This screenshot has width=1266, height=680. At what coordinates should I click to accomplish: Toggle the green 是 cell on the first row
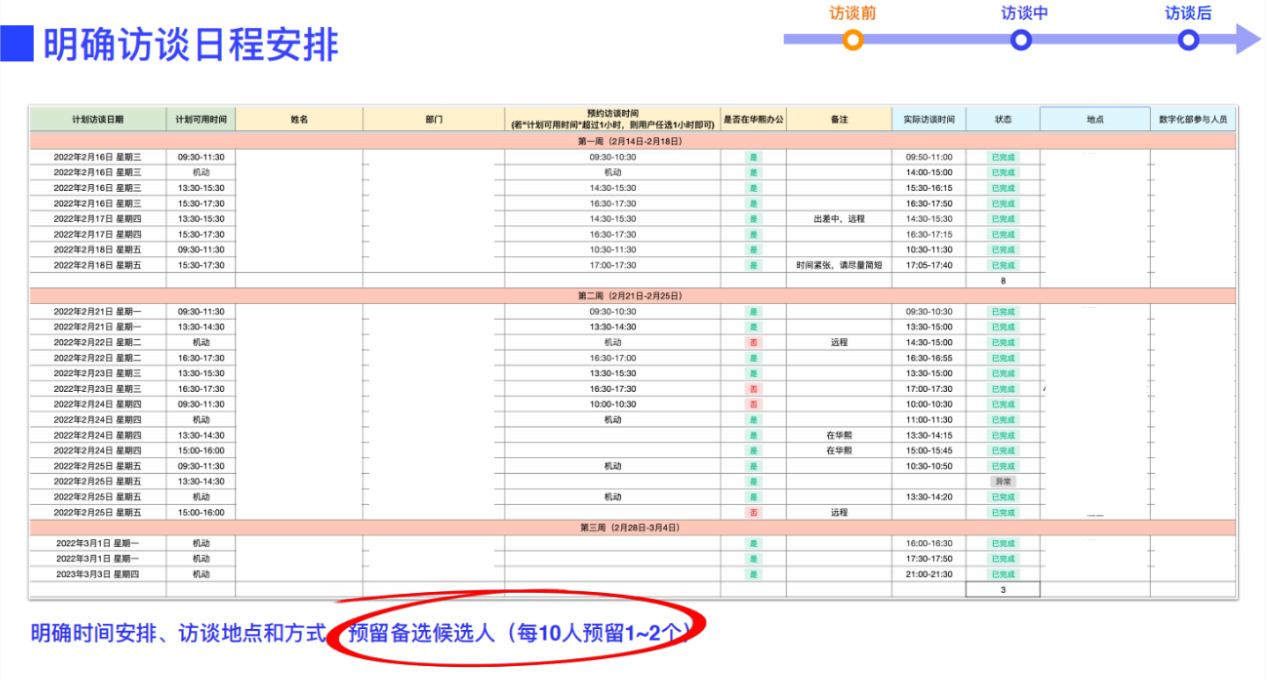tap(756, 156)
